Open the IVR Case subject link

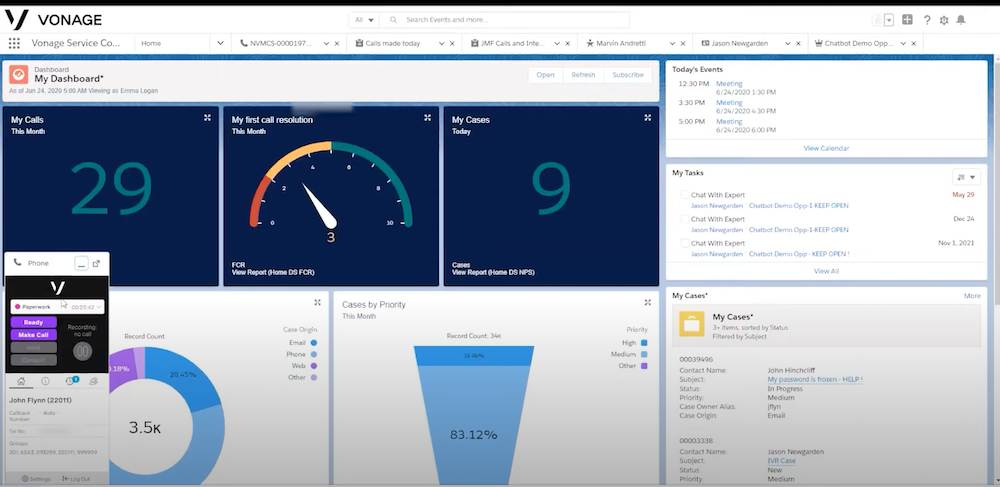[x=781, y=461]
